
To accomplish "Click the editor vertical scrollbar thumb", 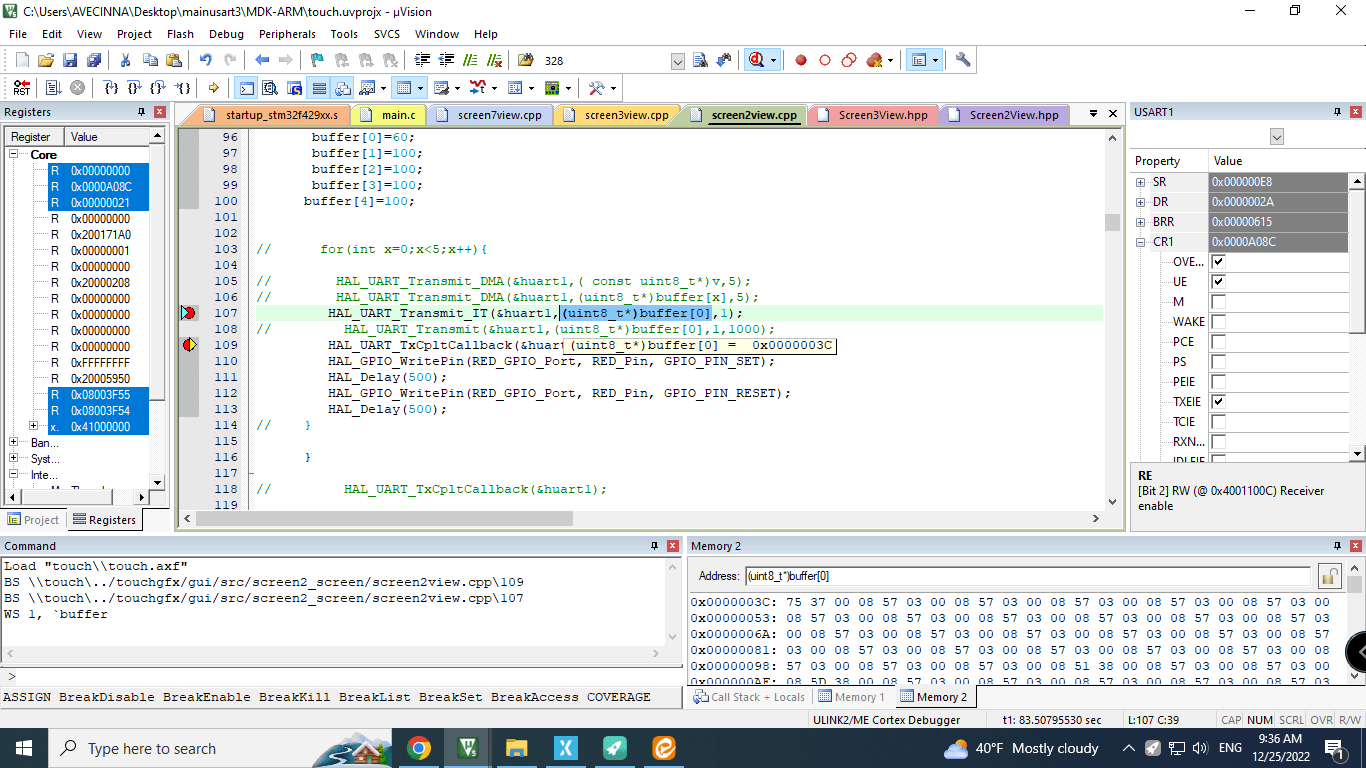I will [x=1112, y=222].
